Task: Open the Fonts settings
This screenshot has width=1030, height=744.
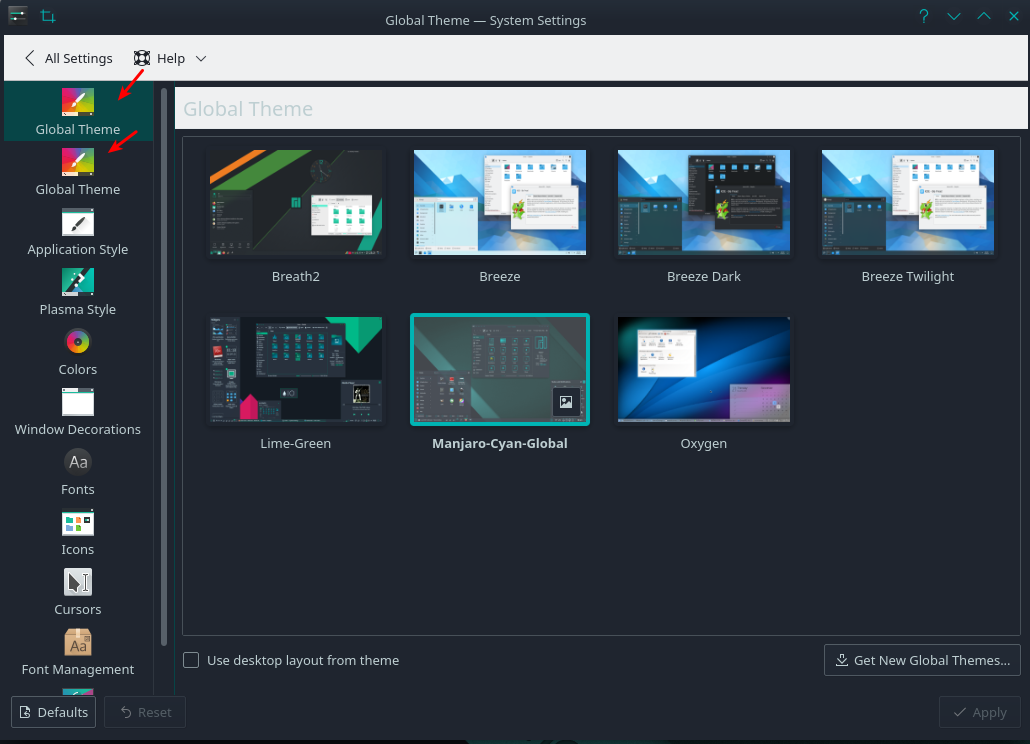Action: pos(78,472)
